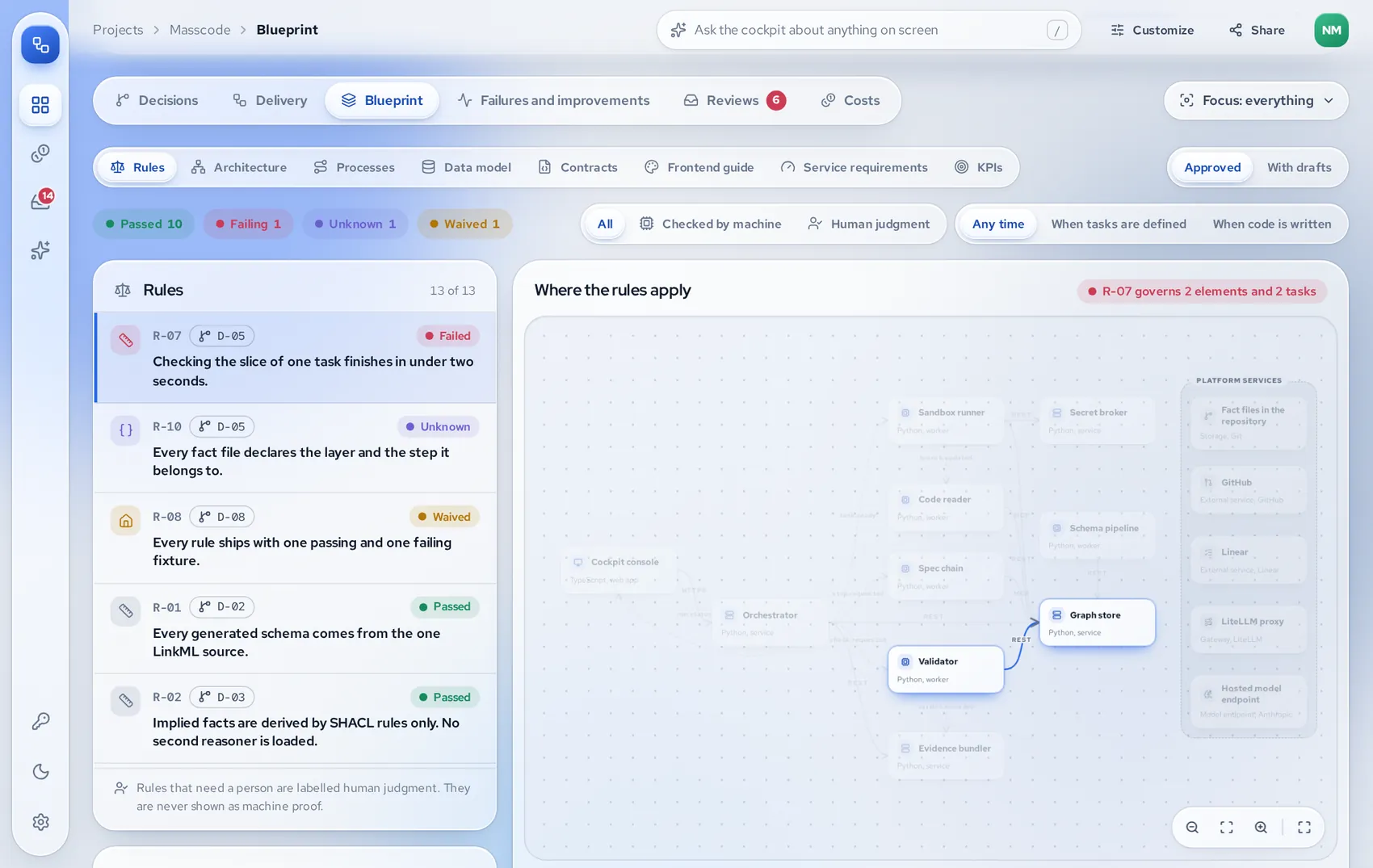Expand the diagram to fullscreen
Image resolution: width=1373 pixels, height=868 pixels.
pos(1304,827)
